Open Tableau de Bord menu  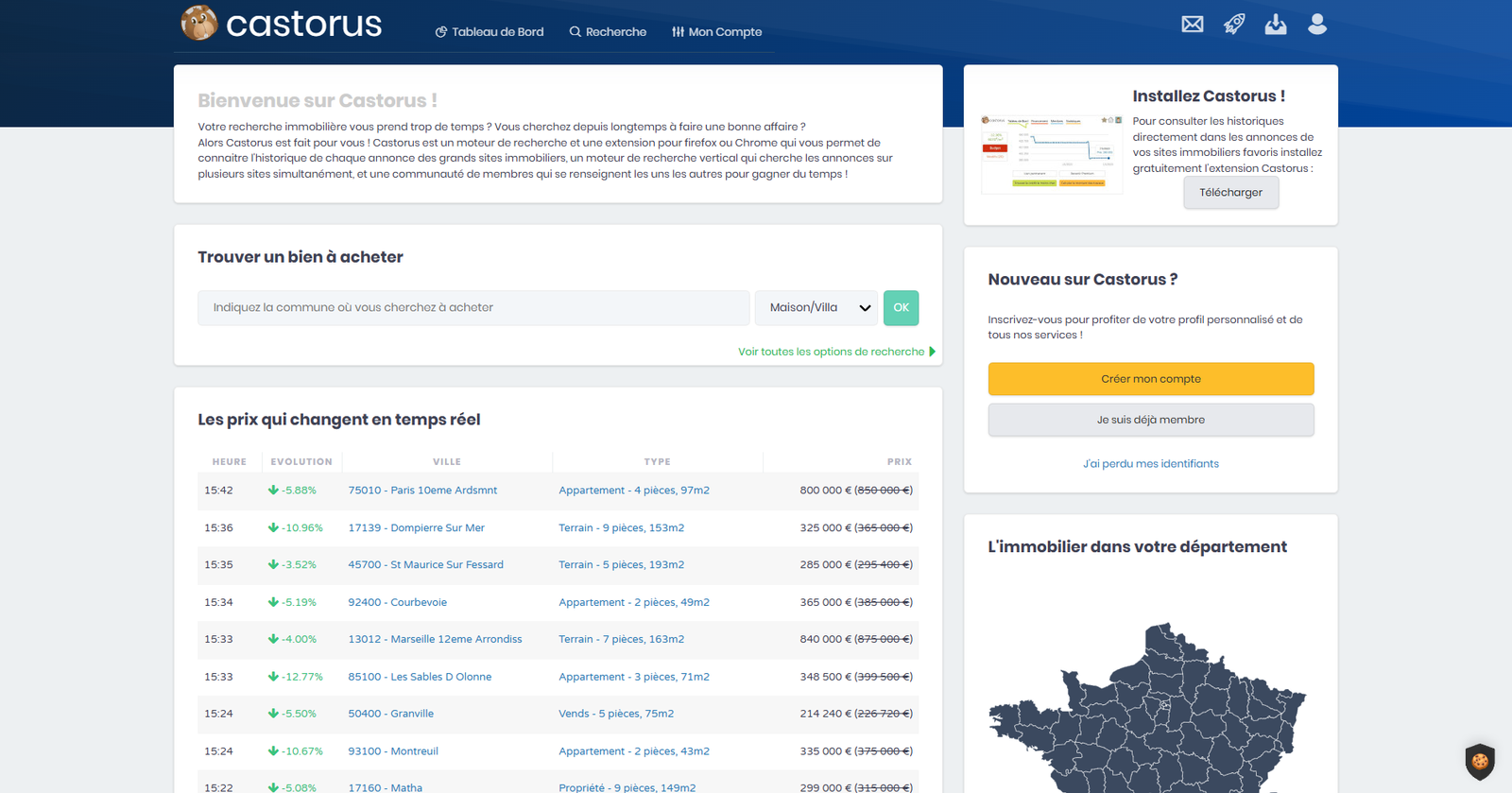click(490, 32)
